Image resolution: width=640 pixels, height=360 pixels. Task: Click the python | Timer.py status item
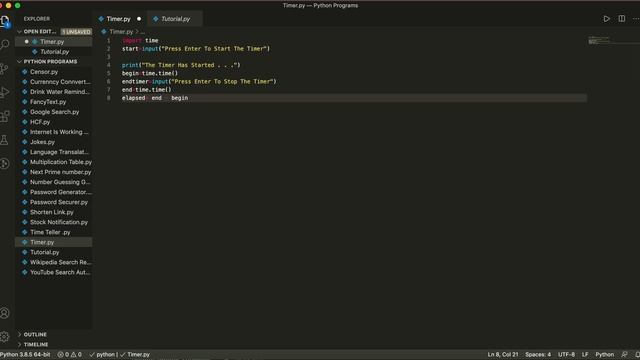(x=120, y=355)
